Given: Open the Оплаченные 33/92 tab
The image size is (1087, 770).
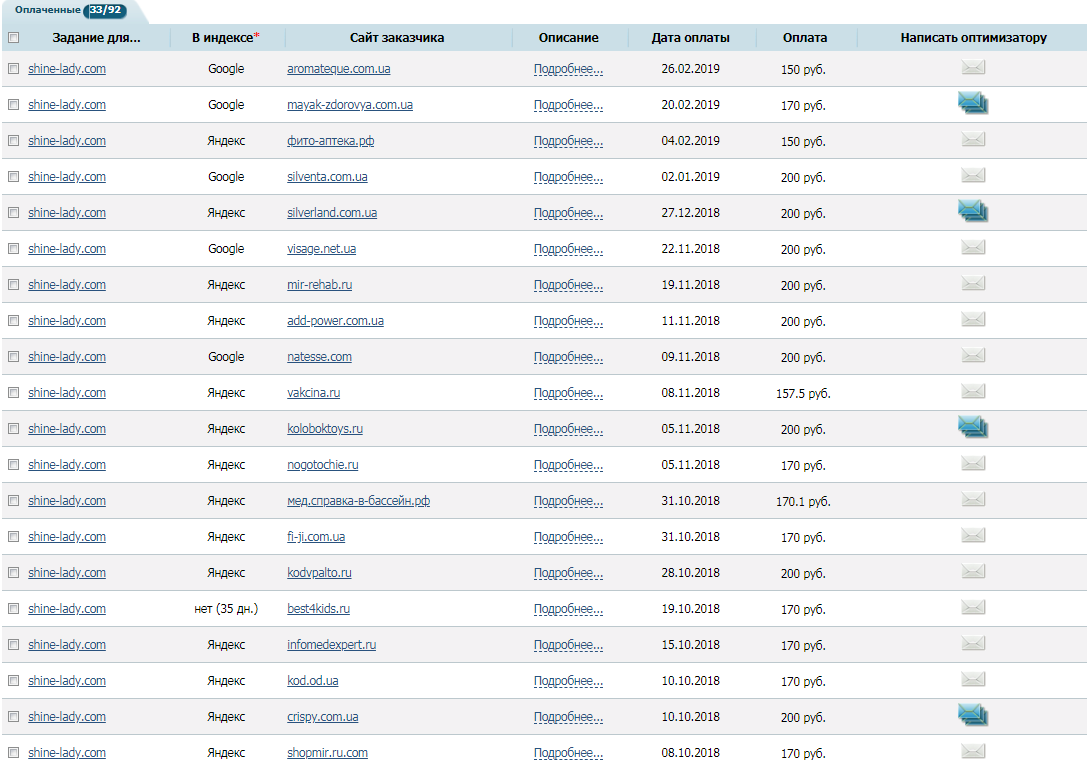Looking at the screenshot, I should click(70, 10).
